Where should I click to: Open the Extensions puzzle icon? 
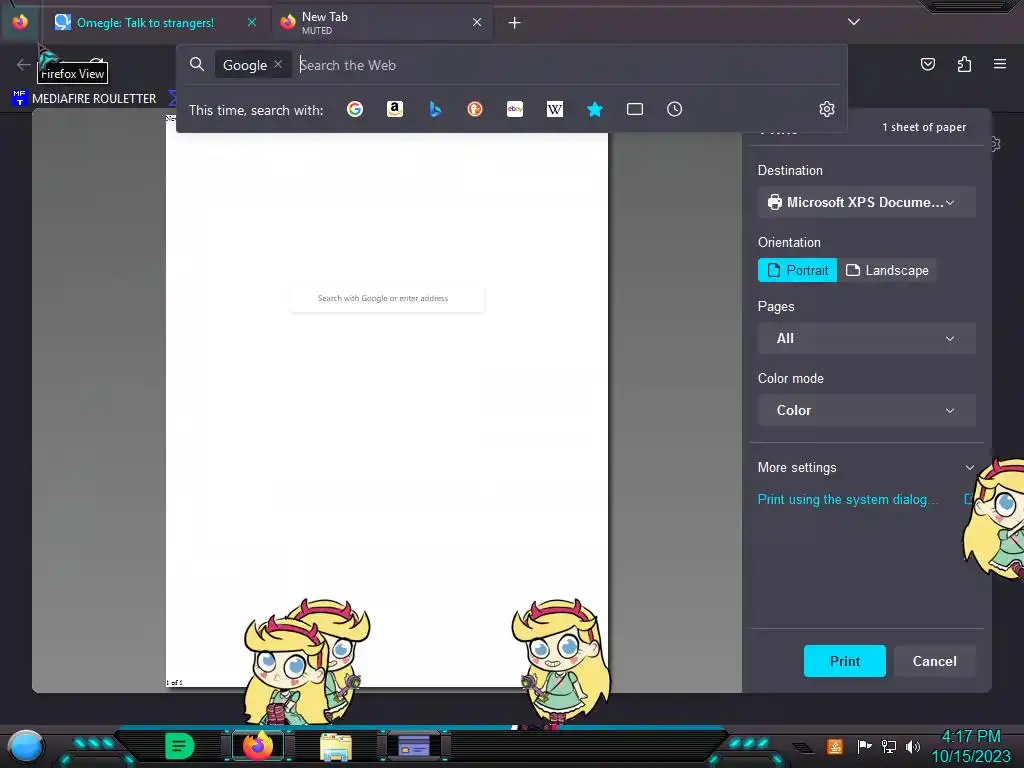coord(964,64)
